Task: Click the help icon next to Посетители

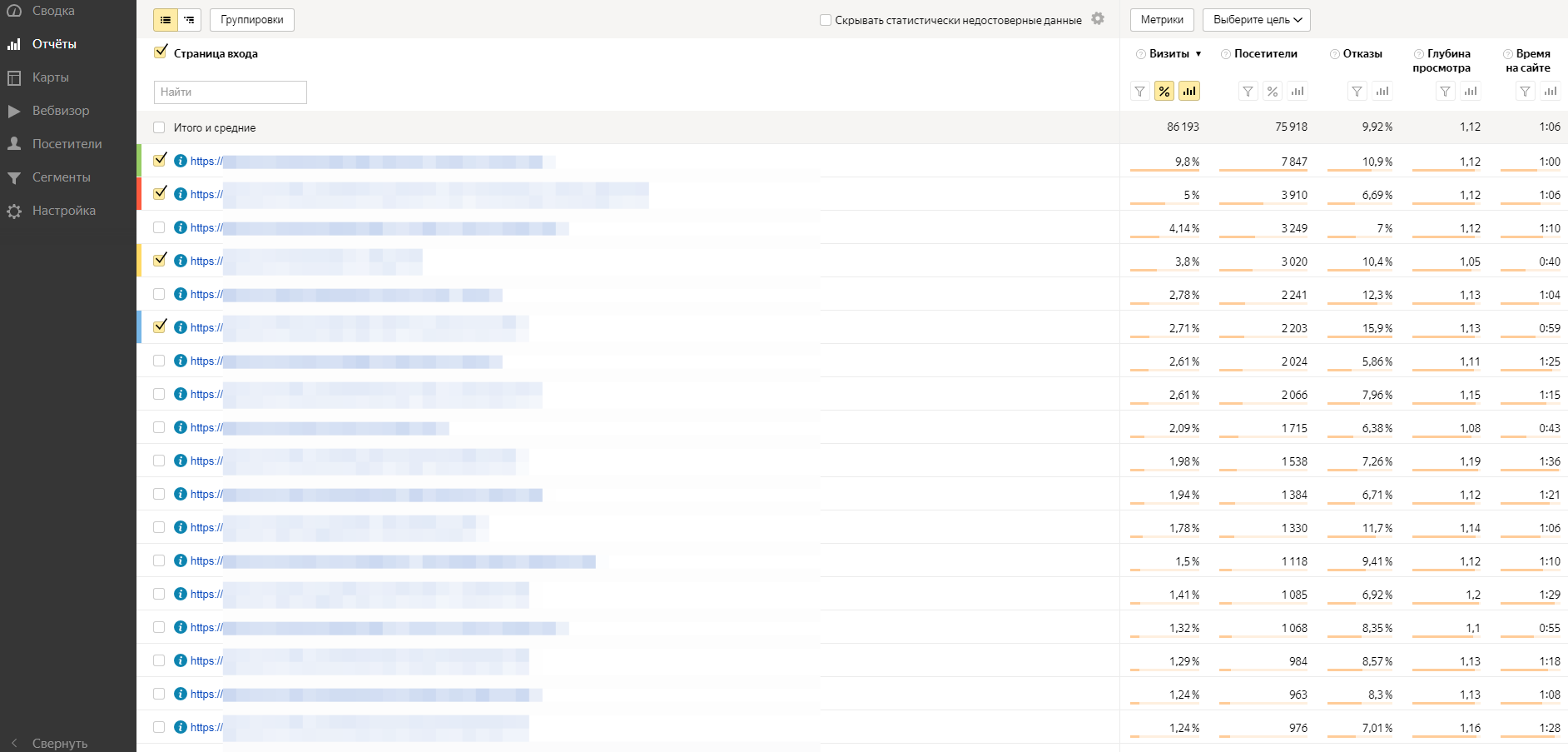Action: coord(1226,54)
